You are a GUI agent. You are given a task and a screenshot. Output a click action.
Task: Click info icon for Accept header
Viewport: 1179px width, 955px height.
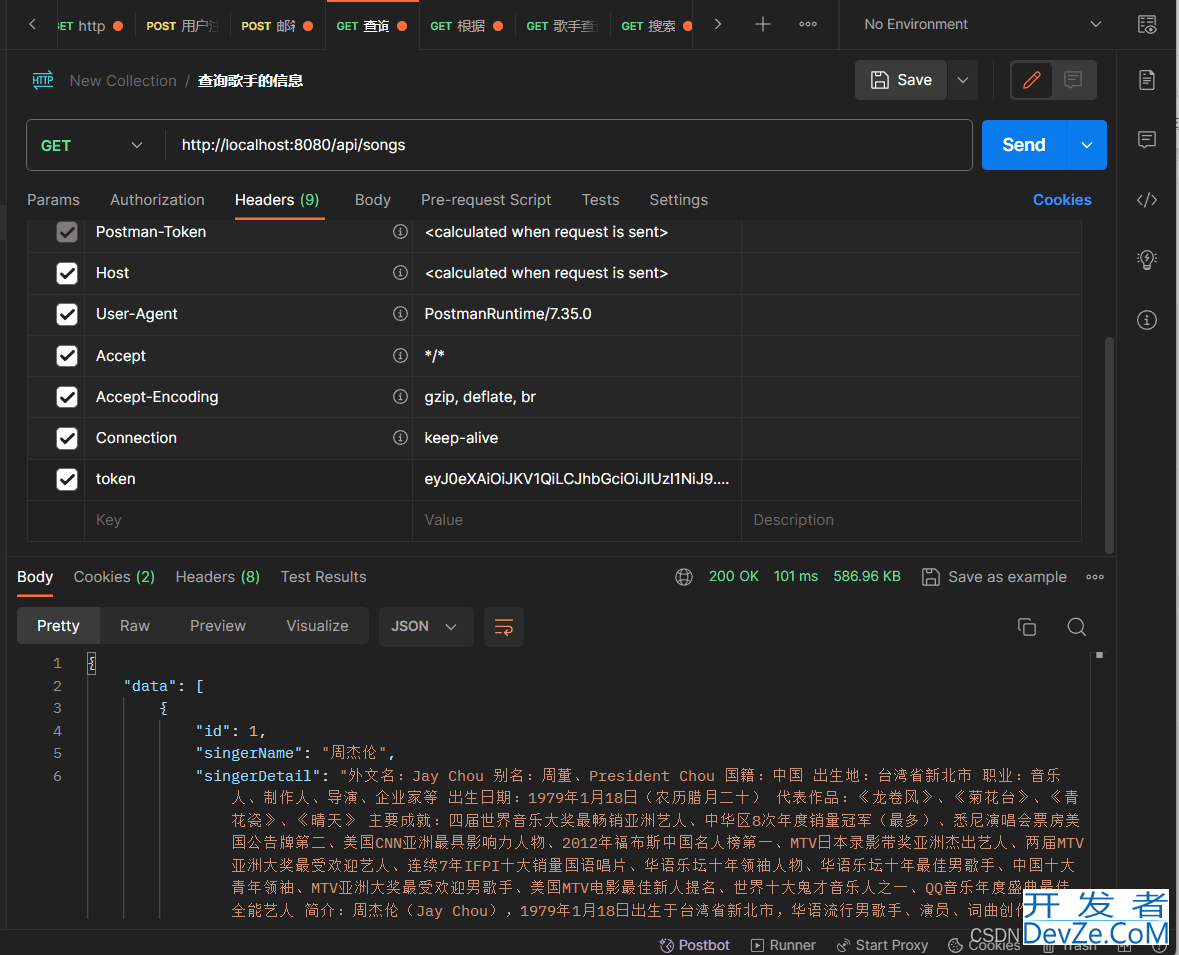coord(401,355)
